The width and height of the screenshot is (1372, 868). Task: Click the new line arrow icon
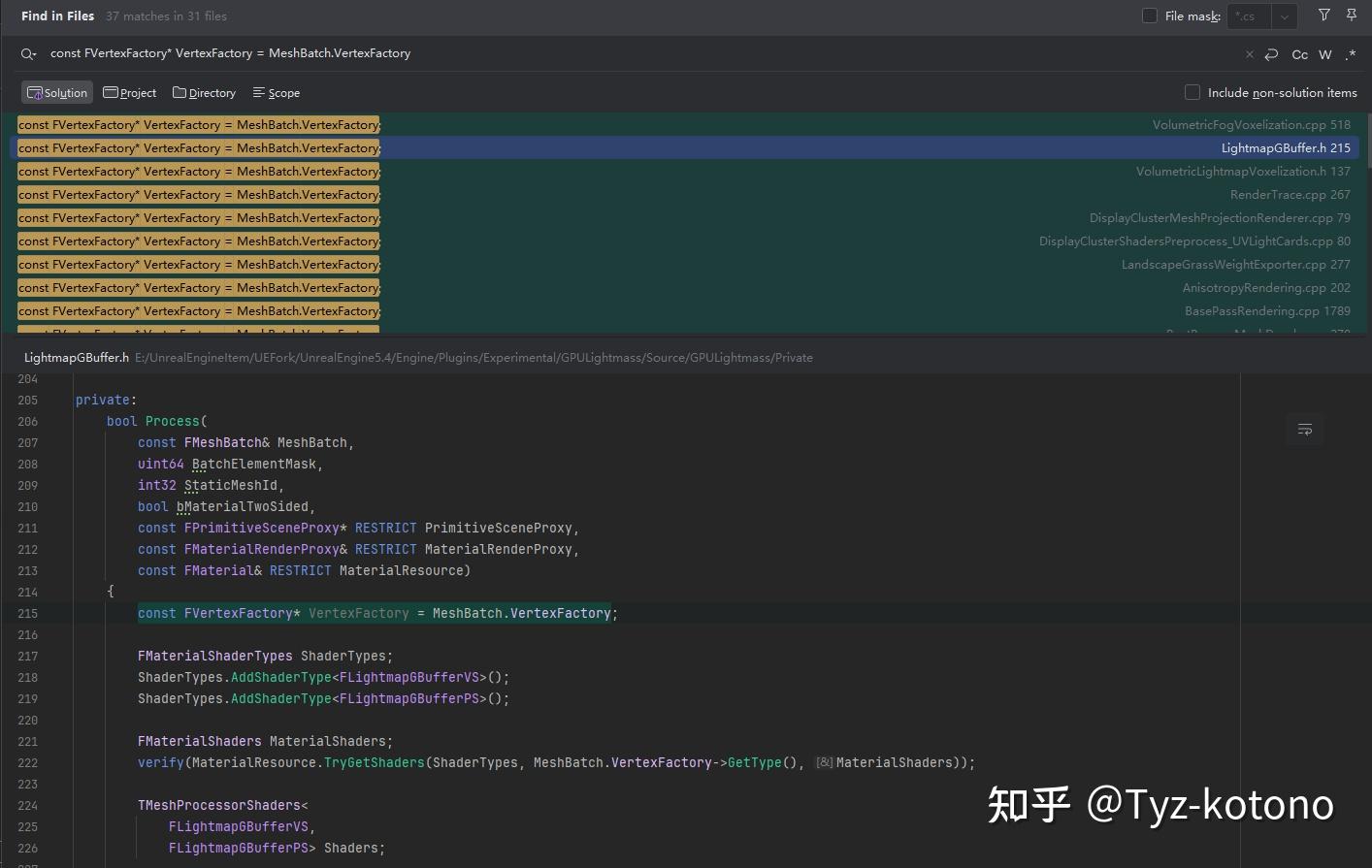[x=1271, y=54]
